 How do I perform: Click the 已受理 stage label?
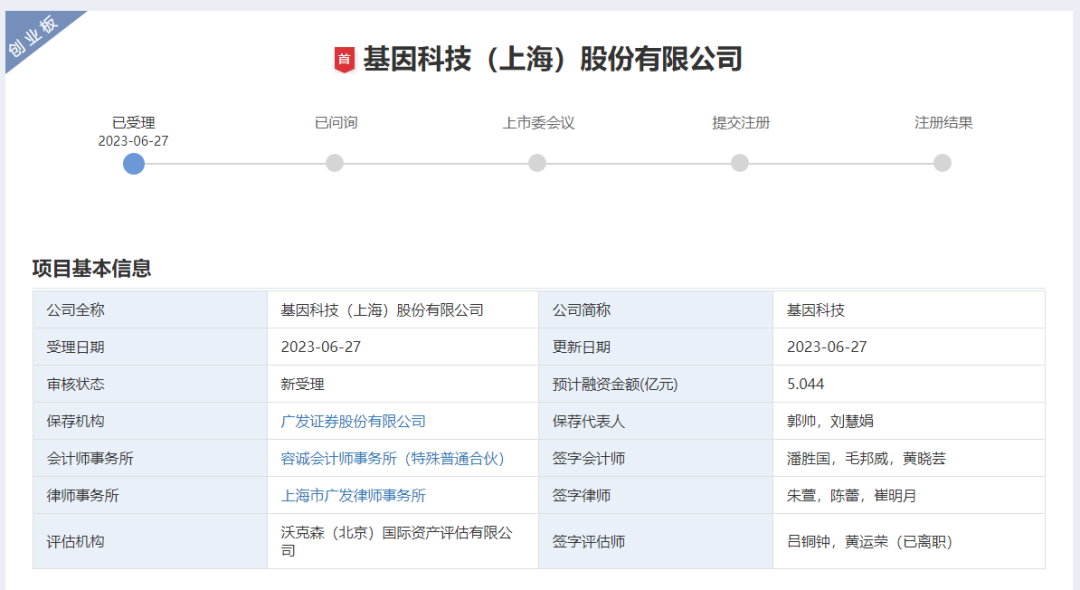[134, 123]
